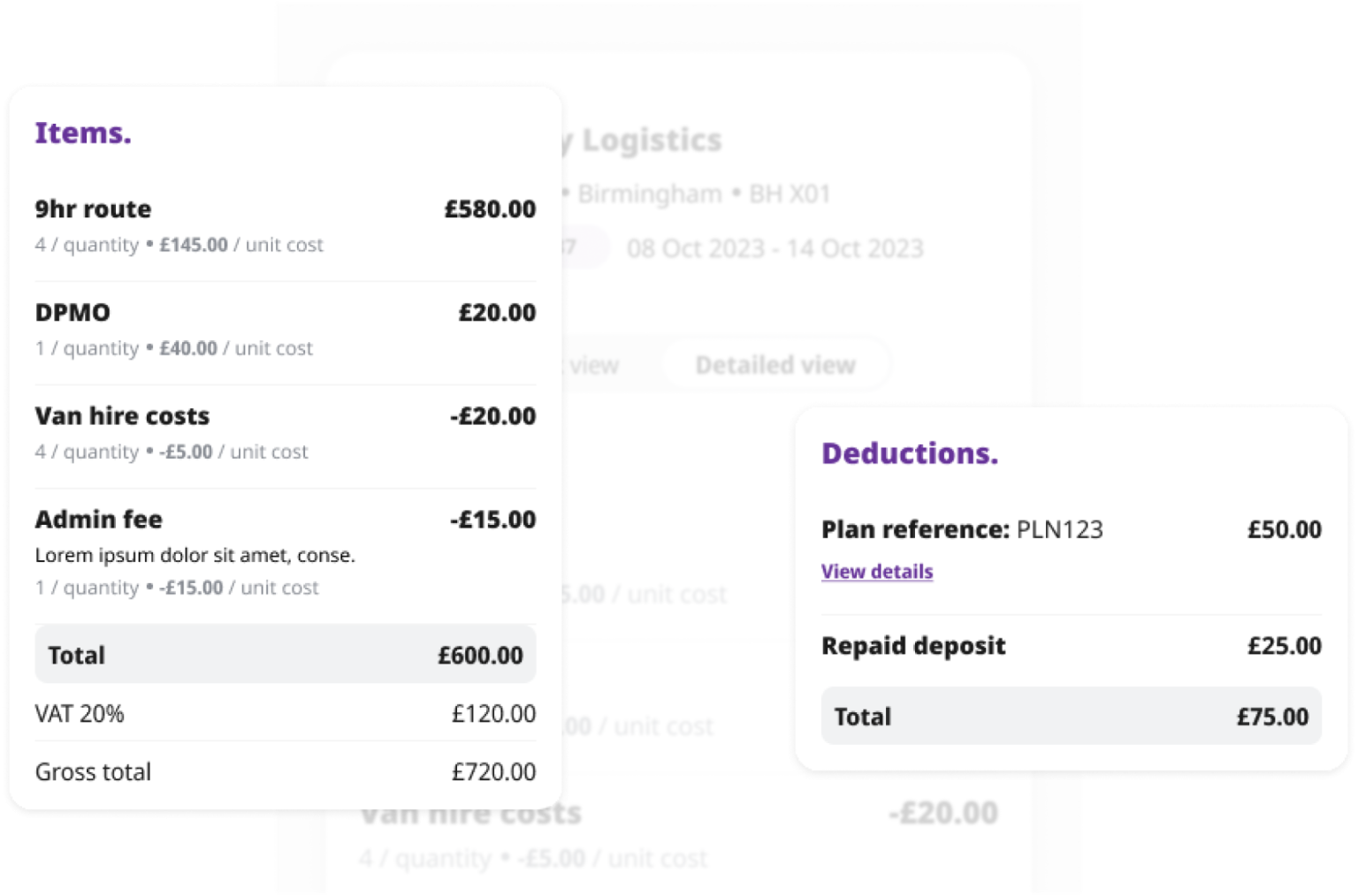Click the Plan reference PLN123 entry
1358x896 pixels.
(962, 529)
